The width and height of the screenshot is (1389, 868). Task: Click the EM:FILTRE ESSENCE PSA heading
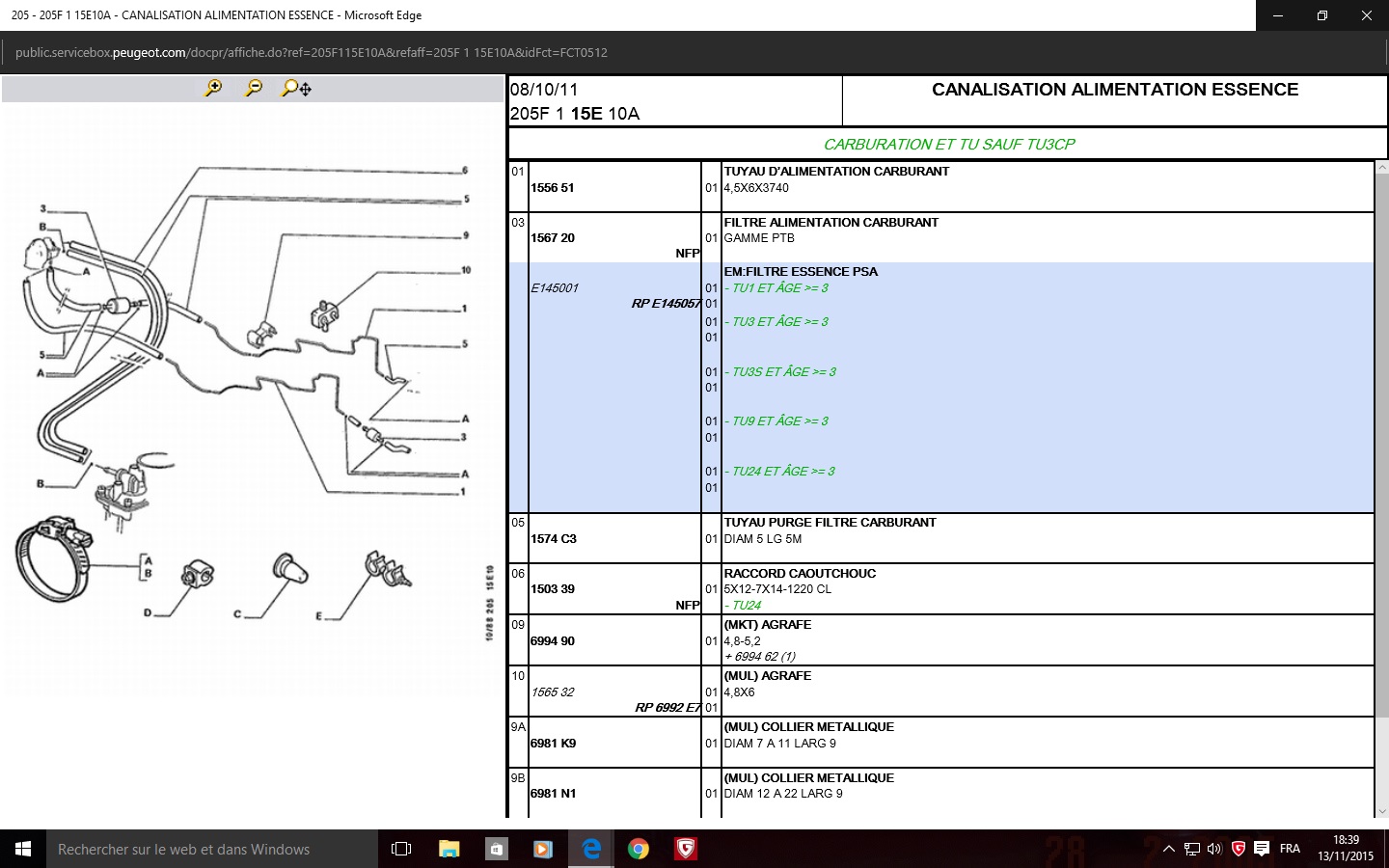(x=801, y=272)
